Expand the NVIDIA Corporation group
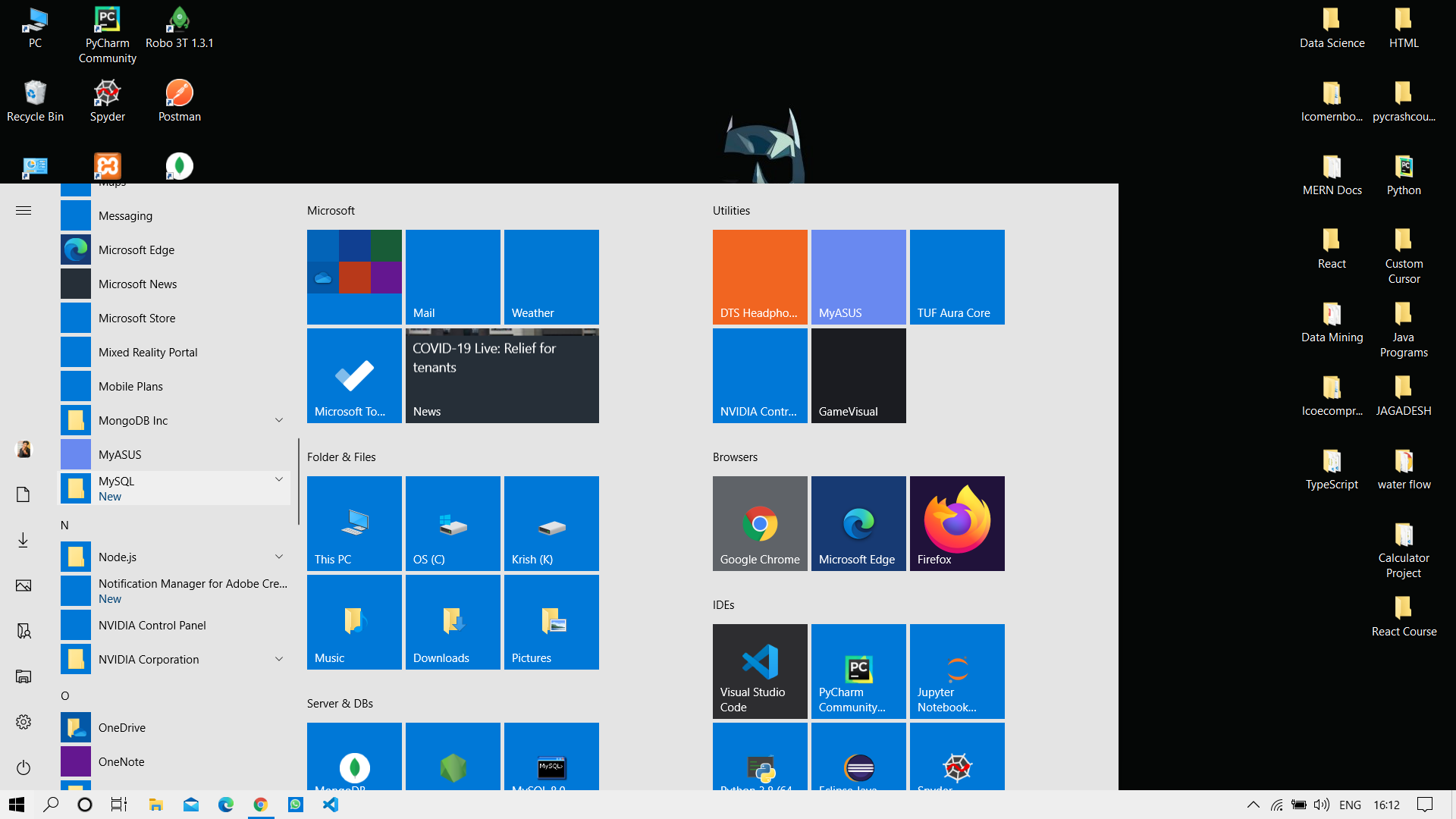The height and width of the screenshot is (819, 1456). pos(279,658)
